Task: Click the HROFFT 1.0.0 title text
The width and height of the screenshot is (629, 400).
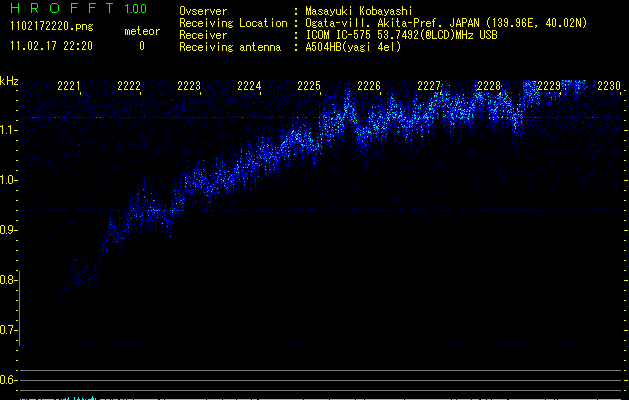Action: click(79, 8)
